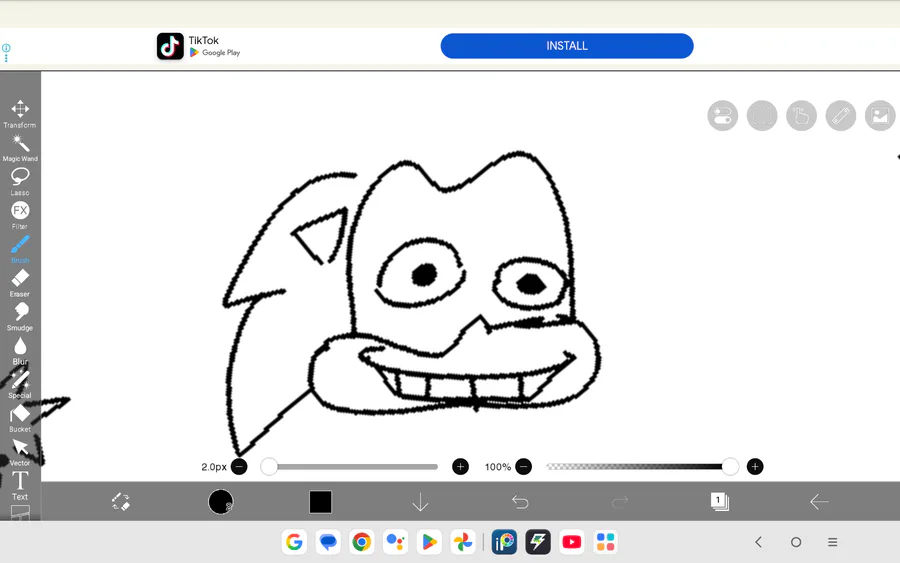Click the 100% opacity value
This screenshot has height=563, width=900.
click(498, 467)
